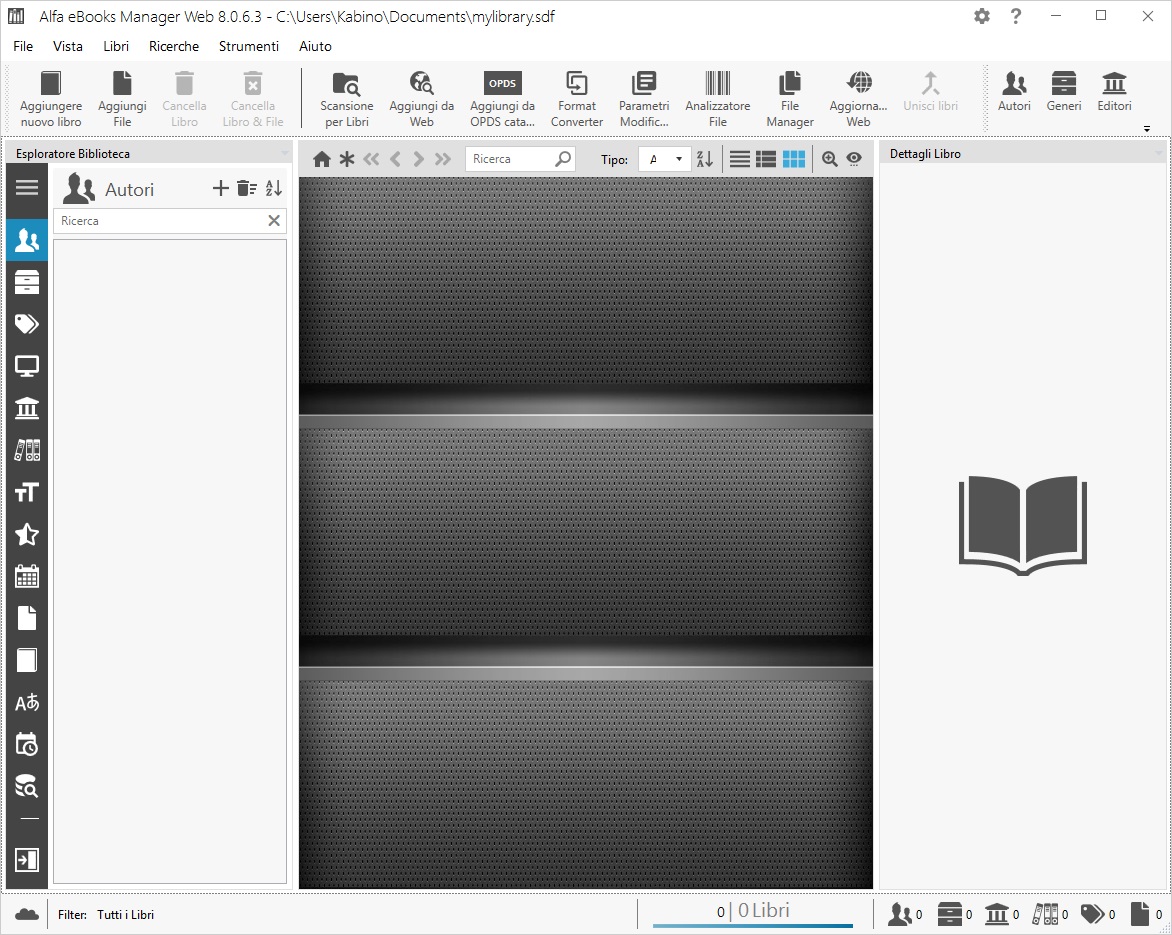Screen dimensions: 1172x935
Task: Add a new author with plus
Action: click(x=220, y=188)
